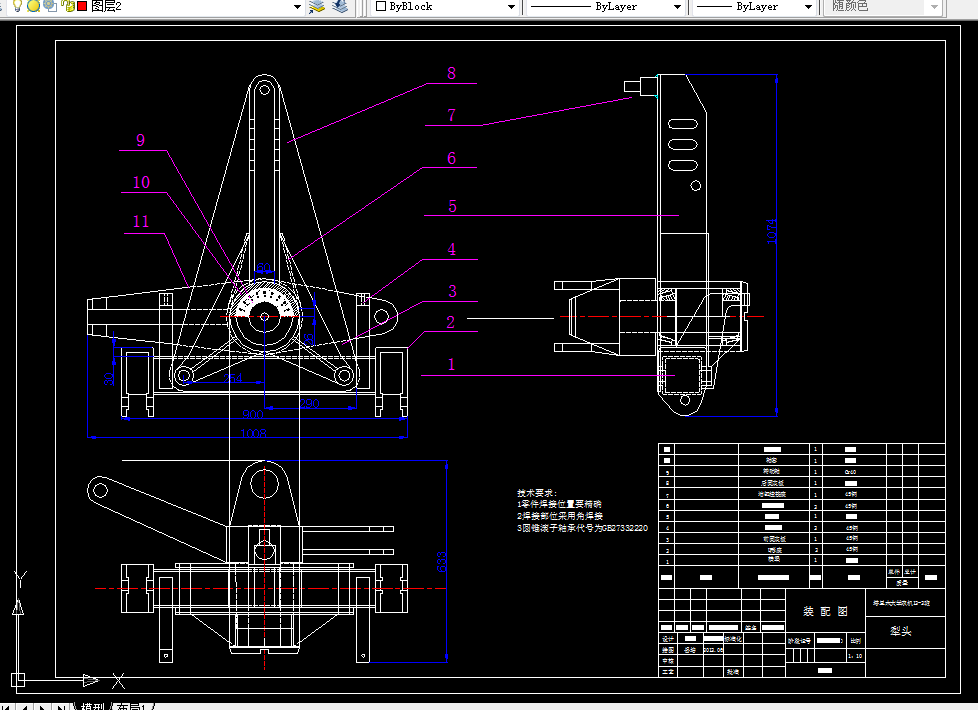Image resolution: width=978 pixels, height=710 pixels.
Task: Open the 随颜色 plot style dropdown
Action: coord(934,7)
